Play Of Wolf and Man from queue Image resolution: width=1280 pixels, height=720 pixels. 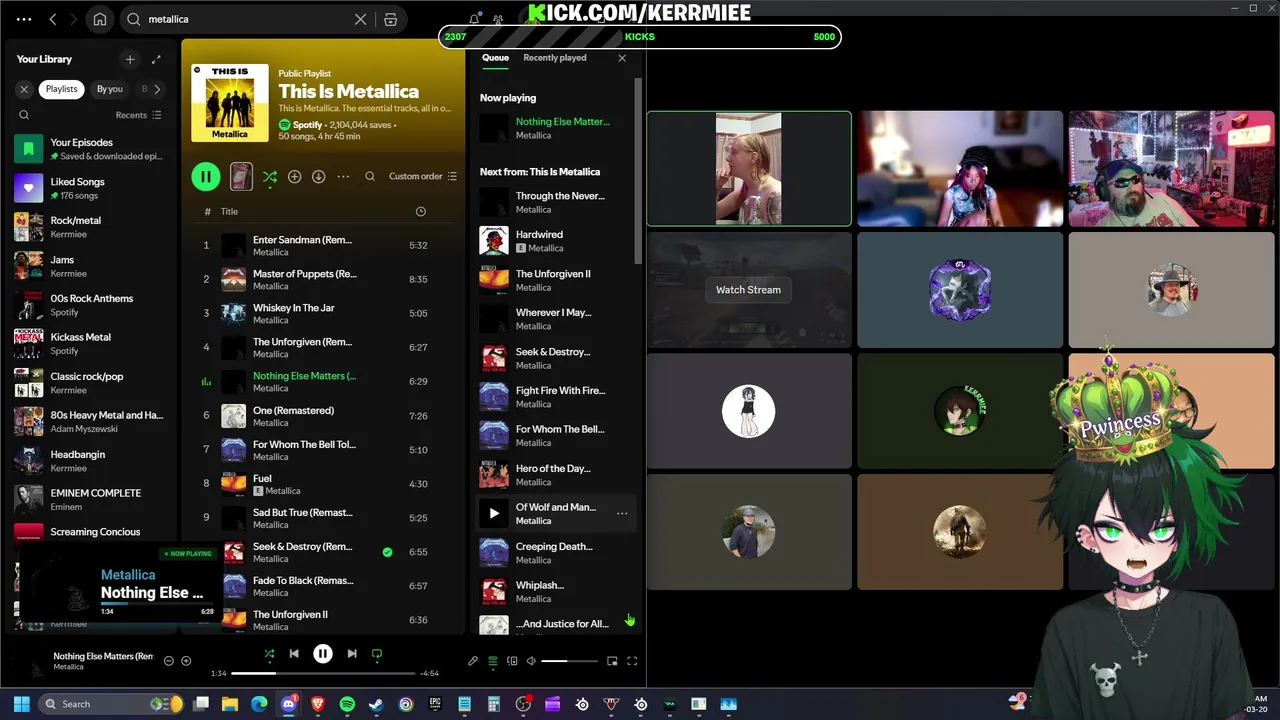[493, 514]
